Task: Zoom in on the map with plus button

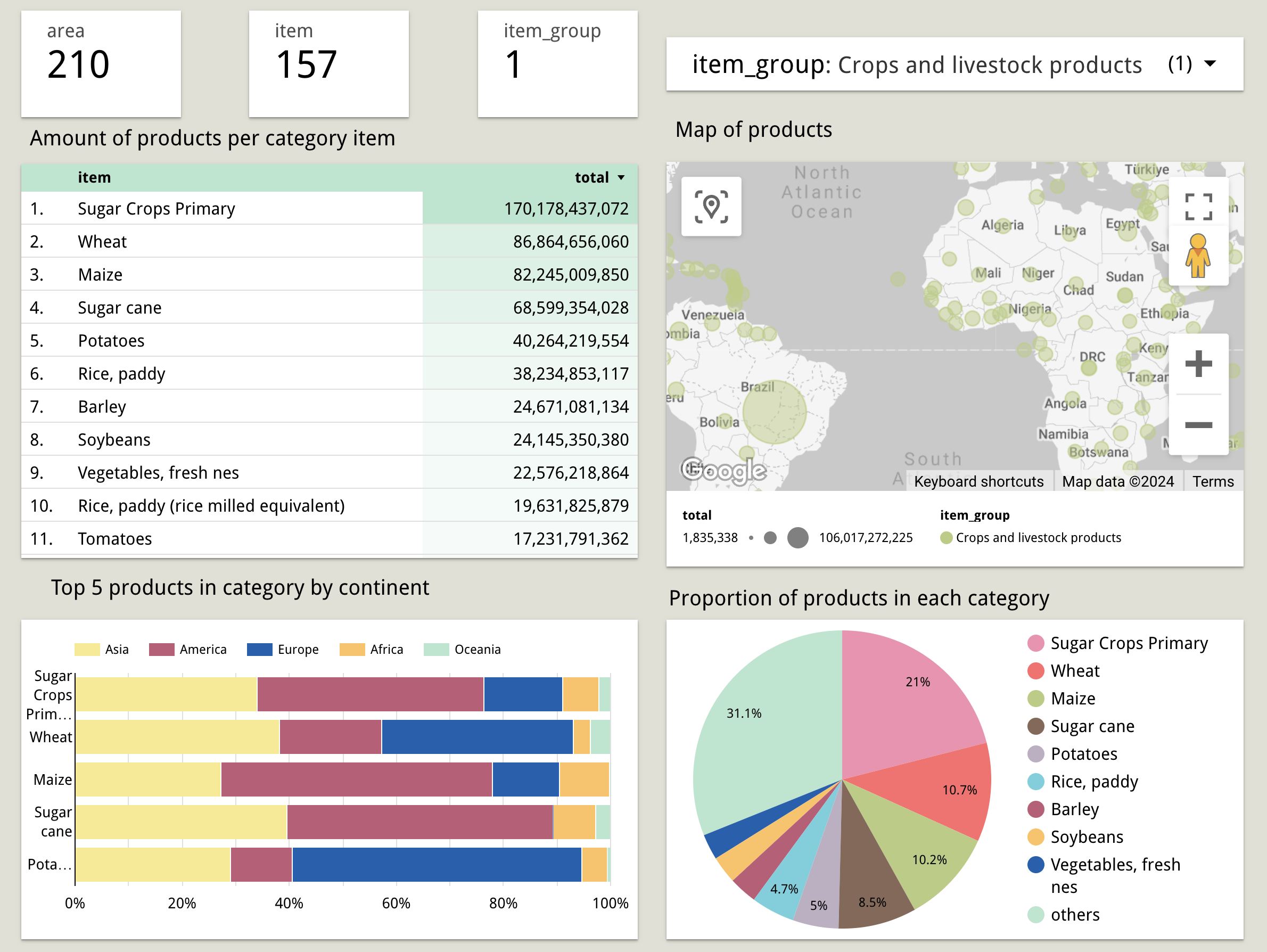Action: click(x=1198, y=364)
